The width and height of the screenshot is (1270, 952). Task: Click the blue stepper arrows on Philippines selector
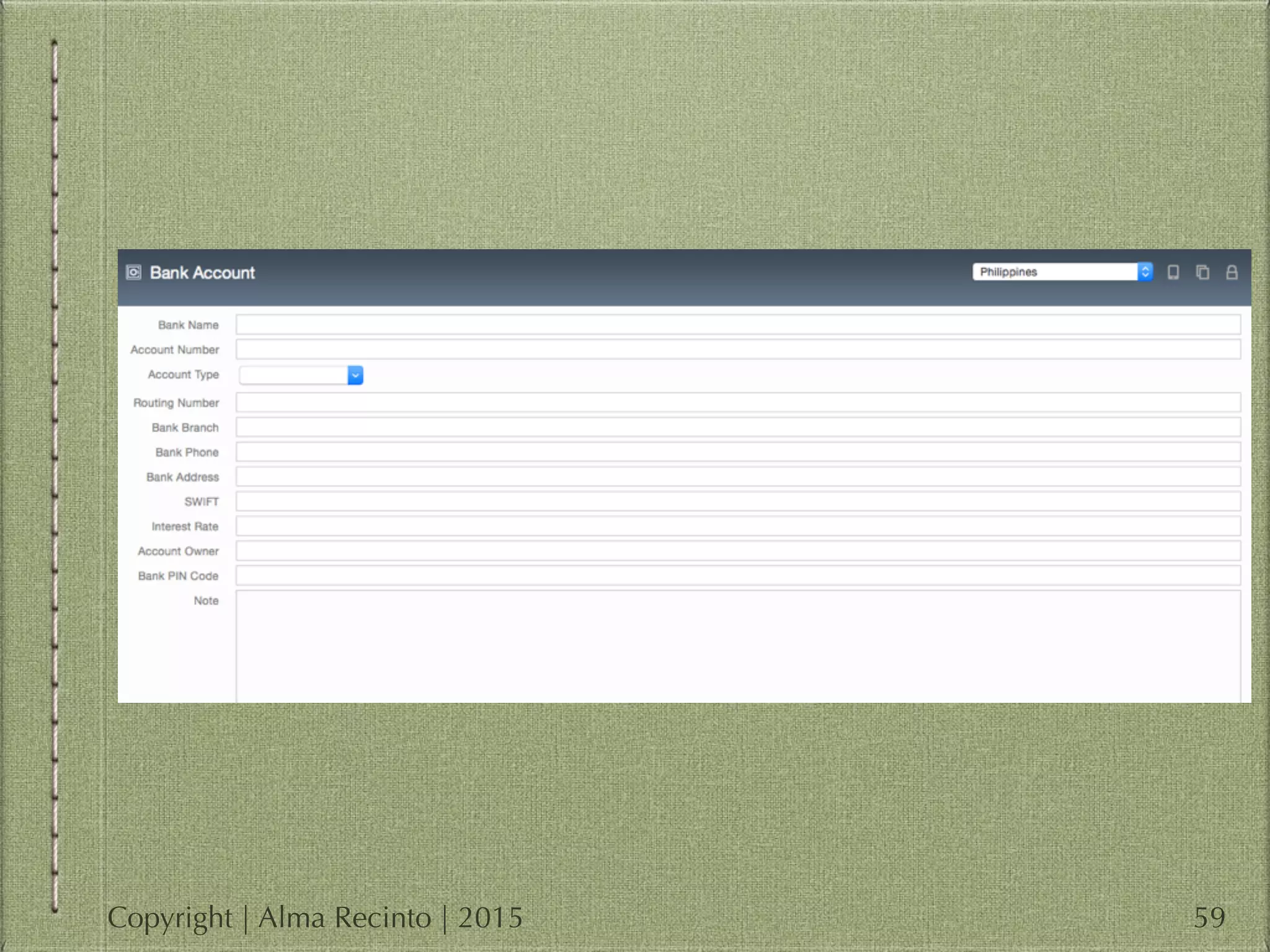coord(1145,272)
